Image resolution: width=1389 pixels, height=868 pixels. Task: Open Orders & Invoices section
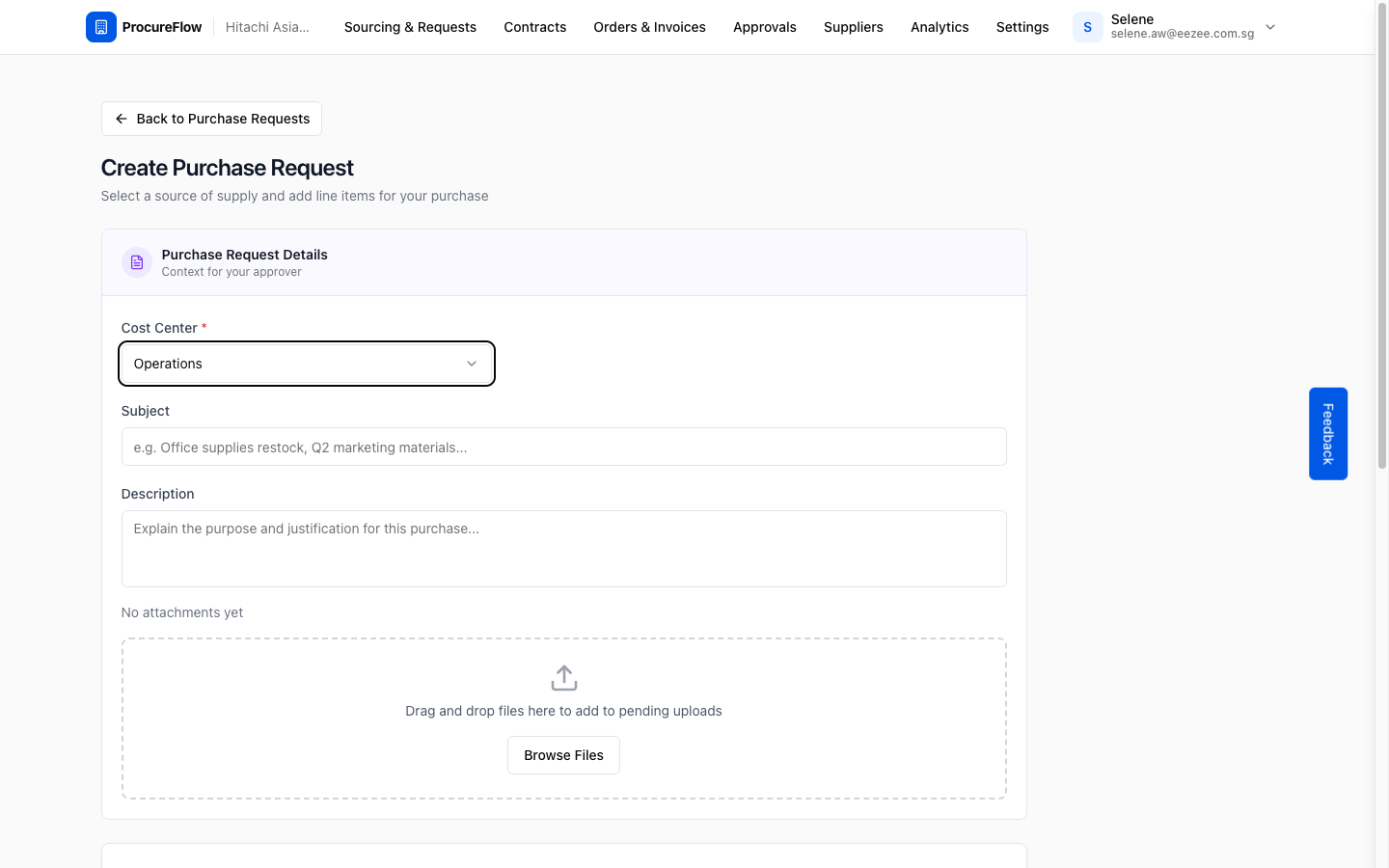[x=650, y=27]
